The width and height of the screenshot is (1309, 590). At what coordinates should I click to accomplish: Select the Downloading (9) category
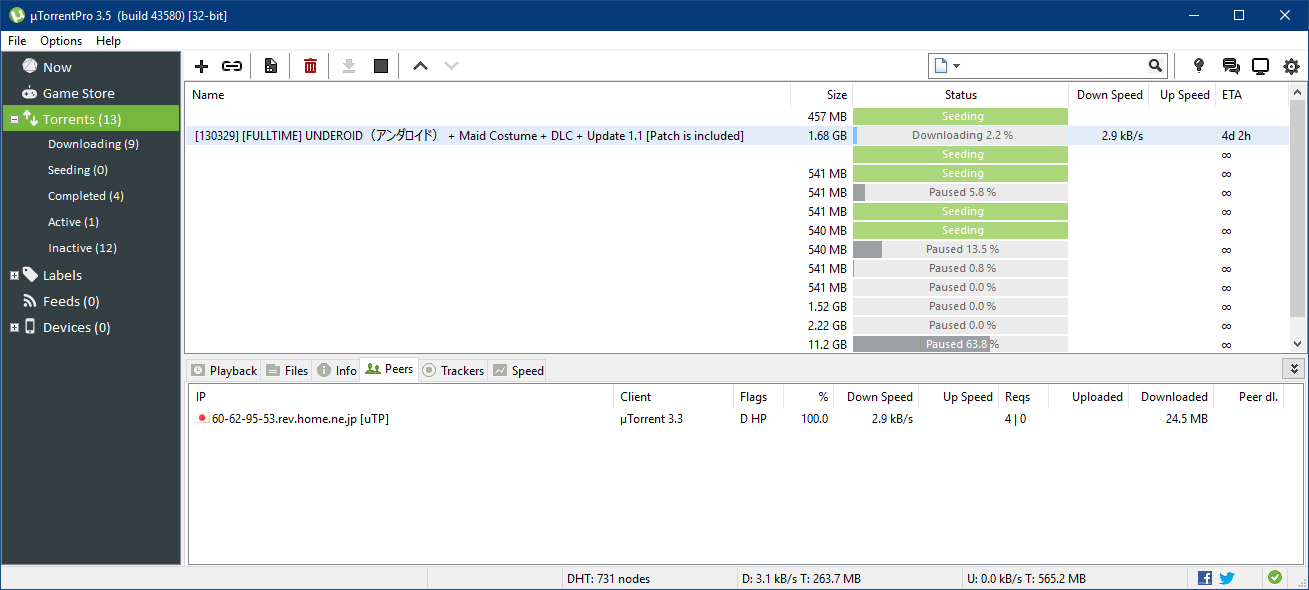coord(93,144)
